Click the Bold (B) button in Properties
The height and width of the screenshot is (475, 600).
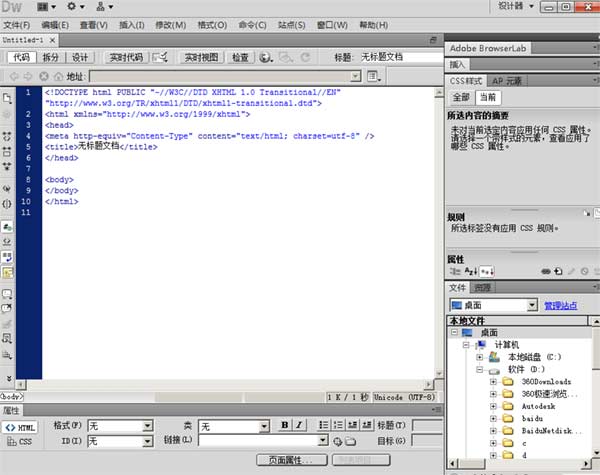pyautogui.click(x=285, y=425)
